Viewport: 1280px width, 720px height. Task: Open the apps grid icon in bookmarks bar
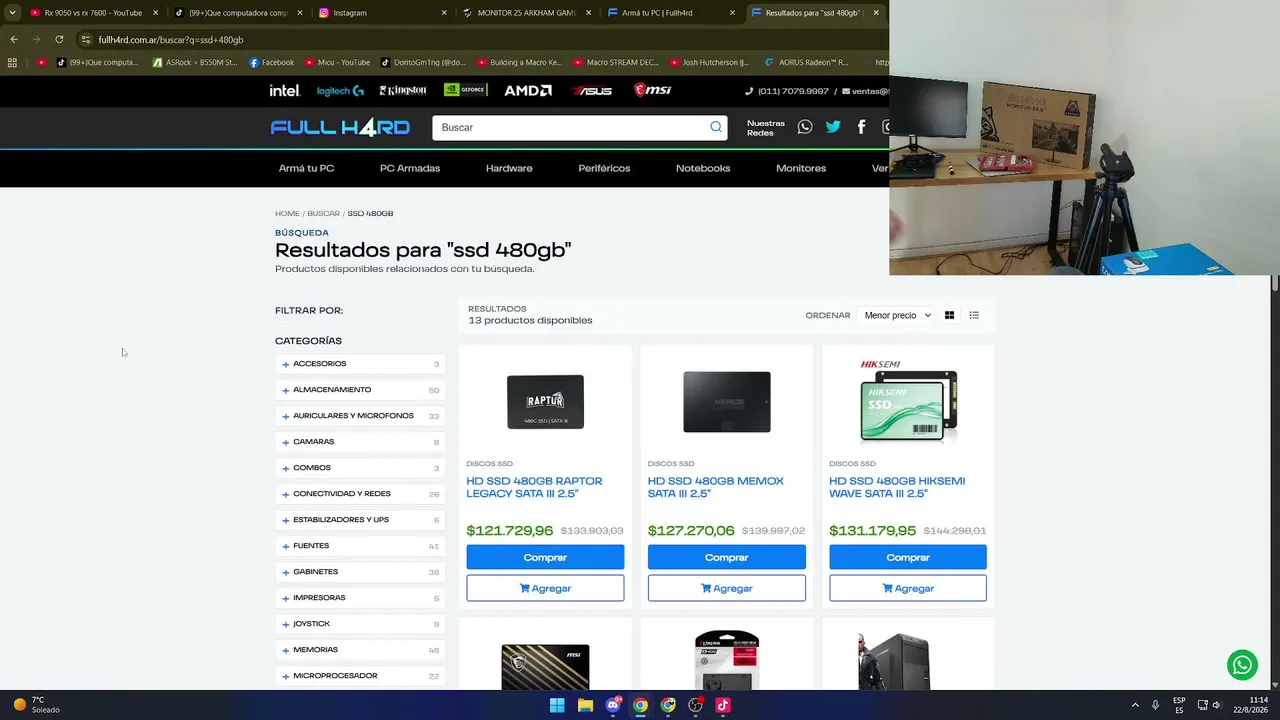pyautogui.click(x=12, y=62)
